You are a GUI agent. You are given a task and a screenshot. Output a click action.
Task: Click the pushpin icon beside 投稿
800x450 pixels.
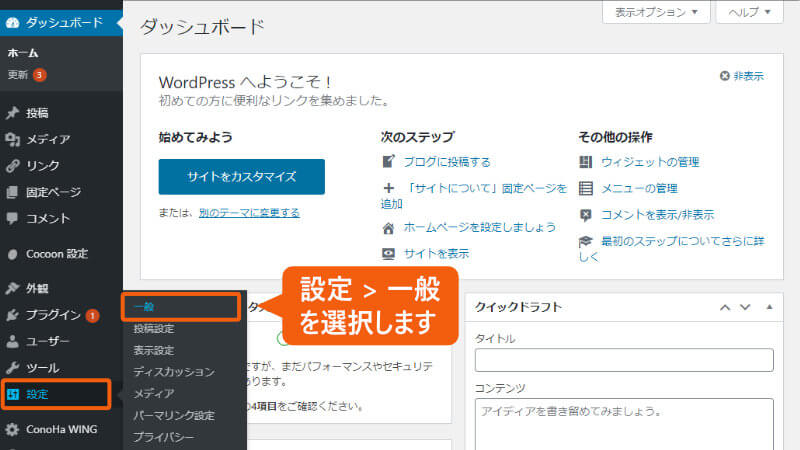(x=12, y=113)
